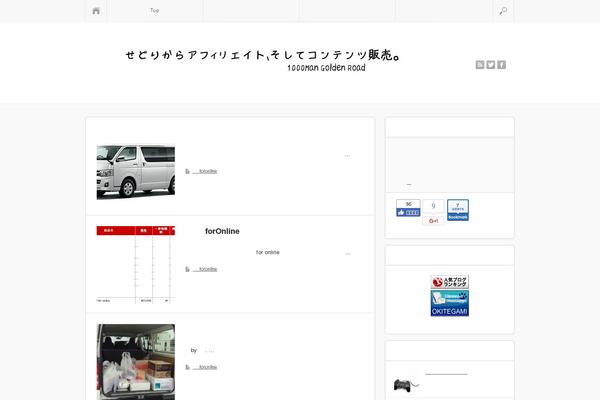
Task: Click folder icon under forOnline post
Action: click(188, 269)
